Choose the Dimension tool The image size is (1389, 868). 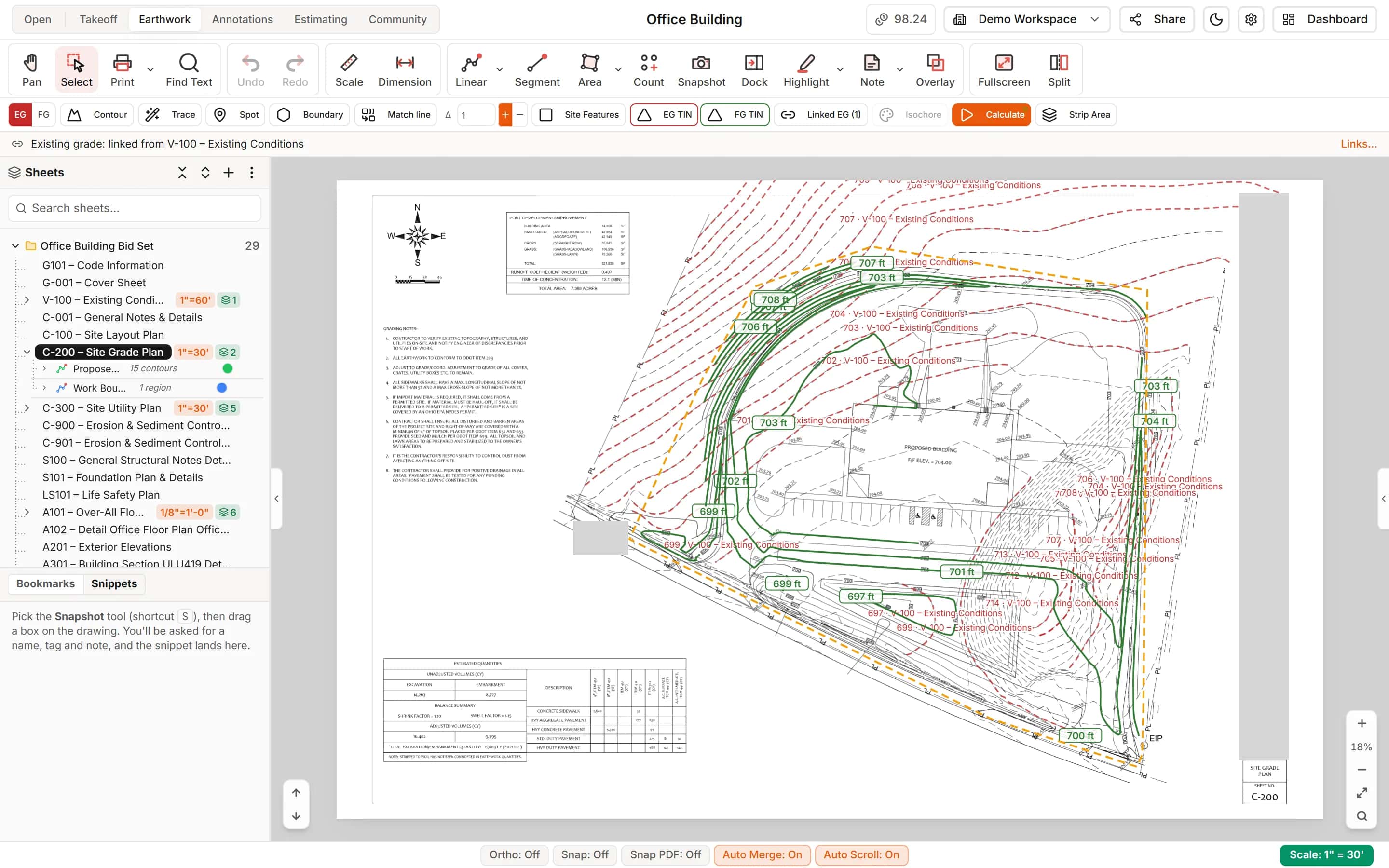(x=405, y=69)
